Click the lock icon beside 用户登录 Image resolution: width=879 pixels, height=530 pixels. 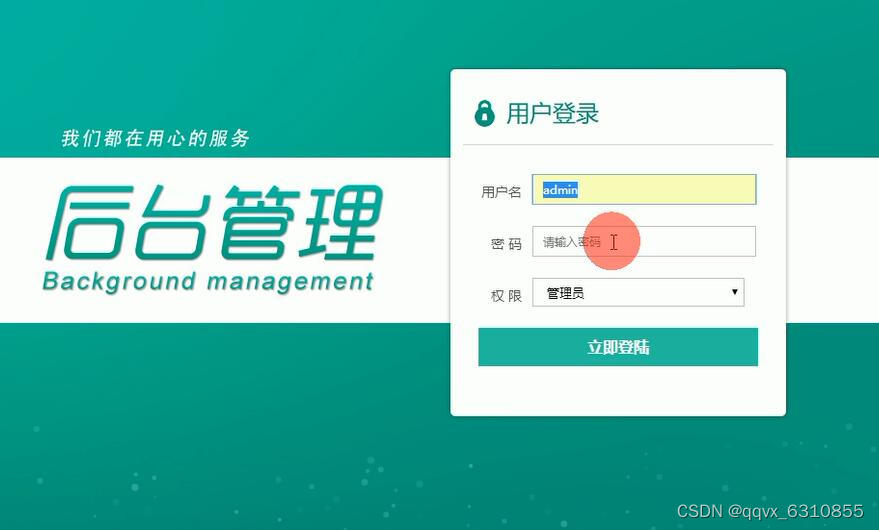point(484,113)
